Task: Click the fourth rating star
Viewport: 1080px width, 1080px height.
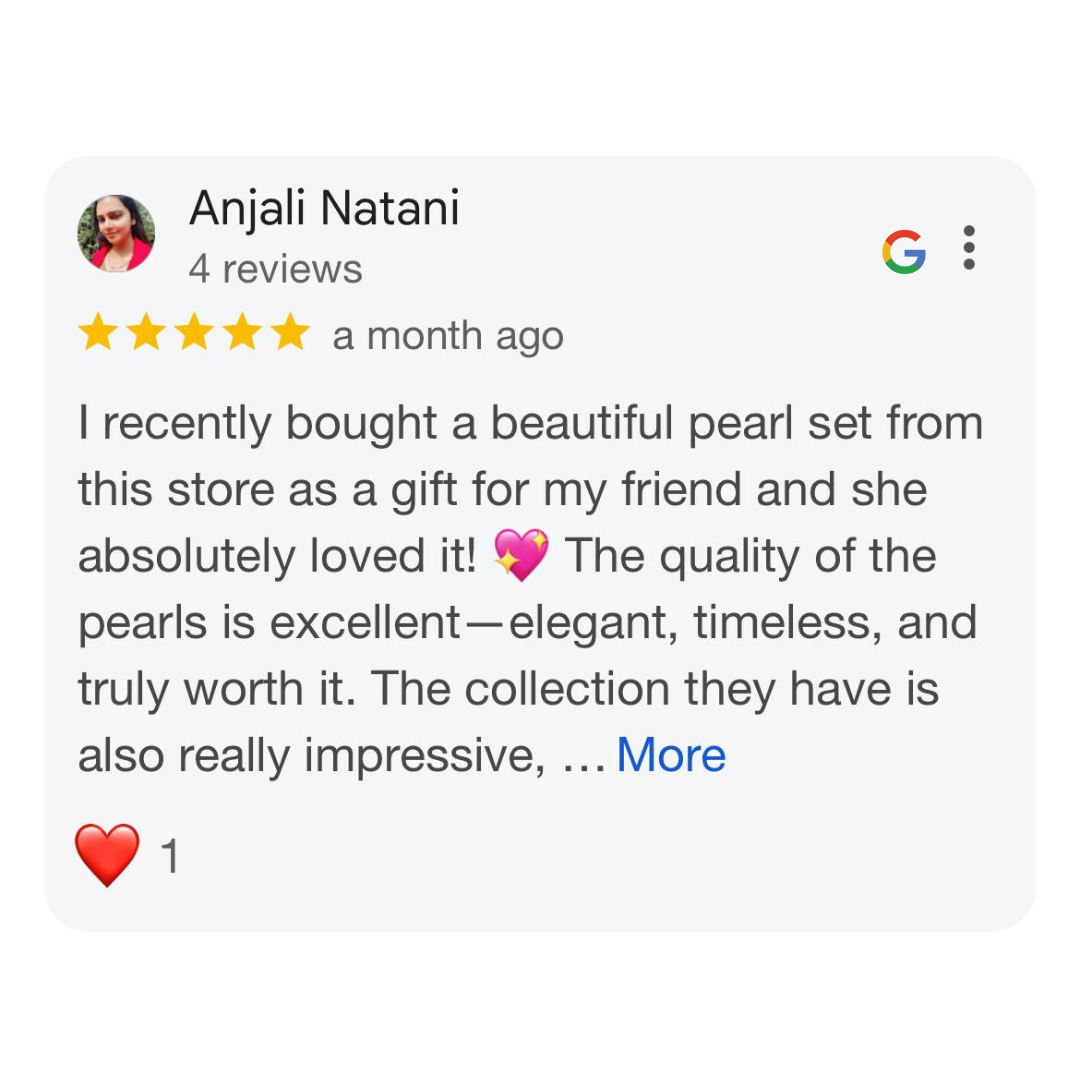Action: pos(242,332)
